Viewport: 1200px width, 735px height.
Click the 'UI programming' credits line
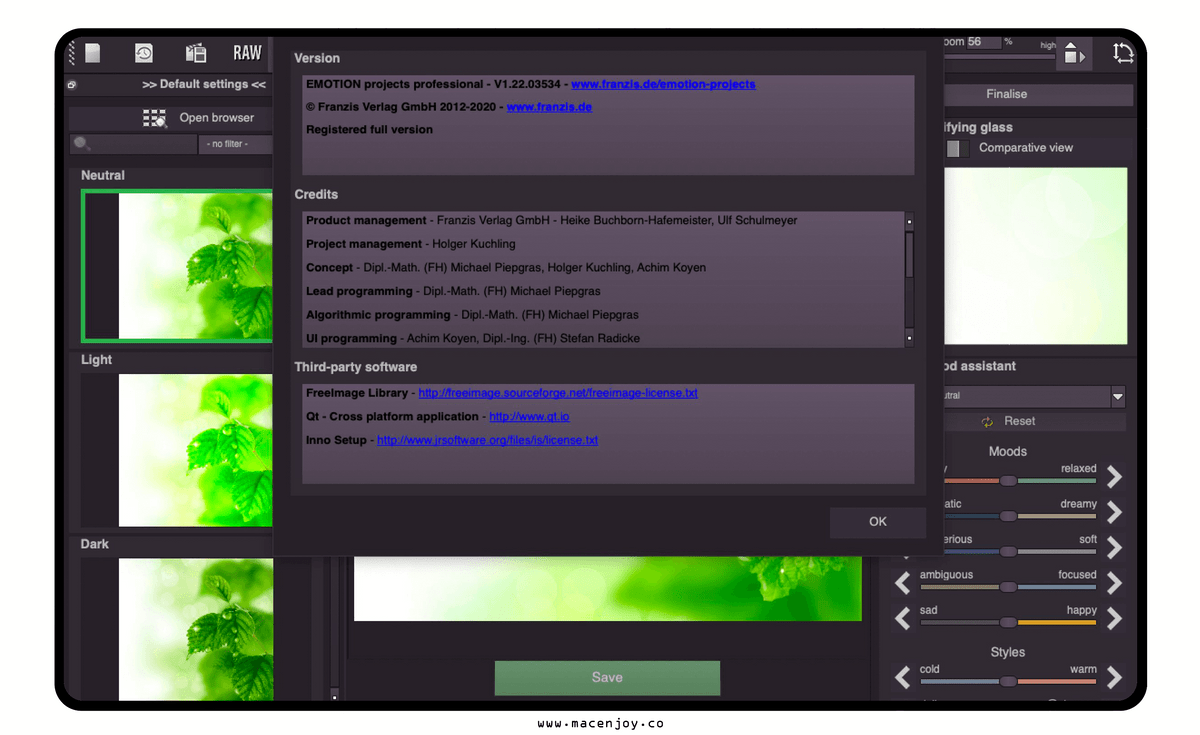click(x=473, y=339)
